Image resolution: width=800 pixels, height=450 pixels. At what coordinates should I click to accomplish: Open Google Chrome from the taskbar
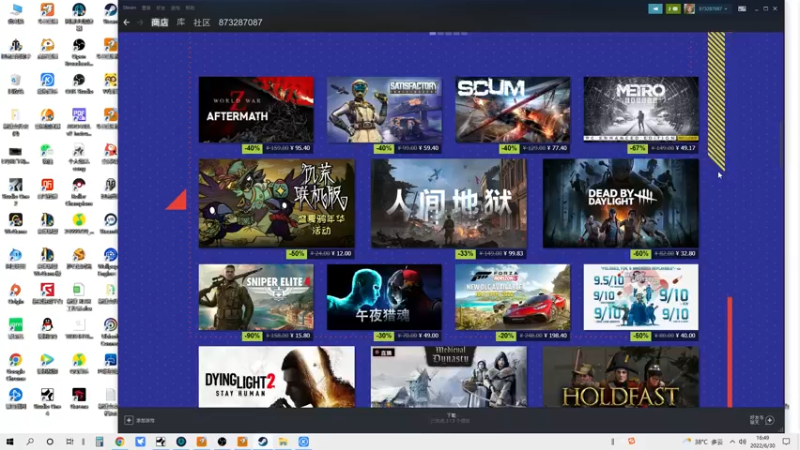coord(119,441)
